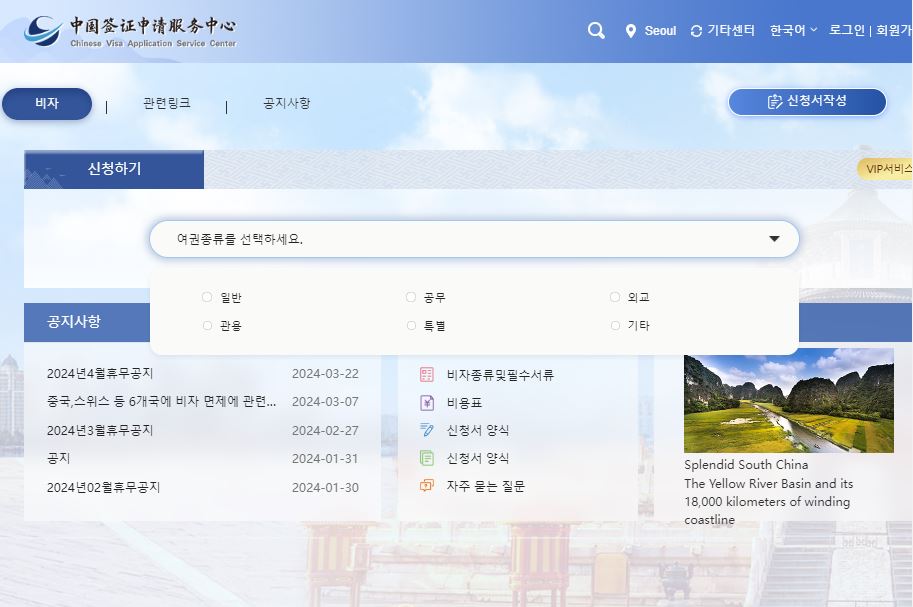
Task: Open the Splendid South China article title
Action: pyautogui.click(x=746, y=465)
